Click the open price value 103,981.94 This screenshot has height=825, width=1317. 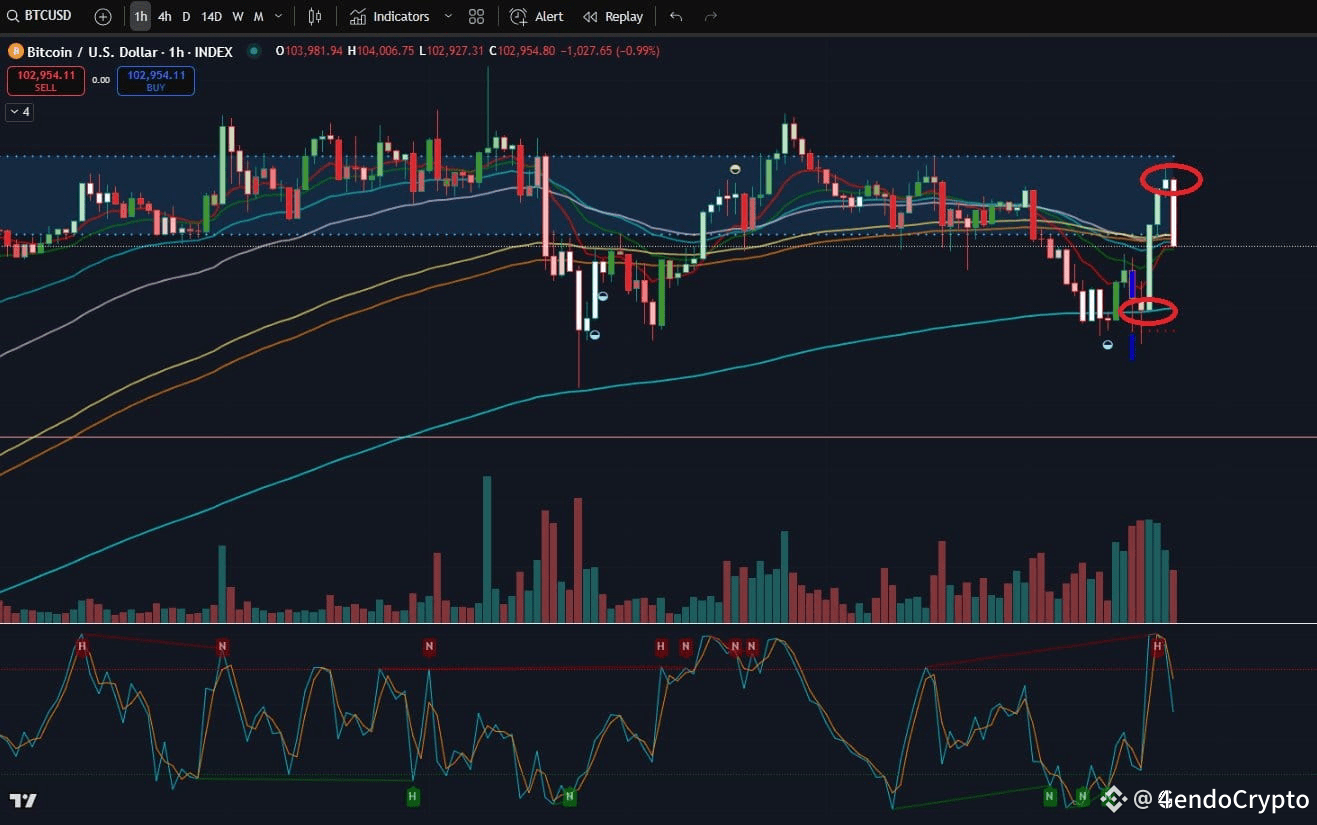[315, 51]
